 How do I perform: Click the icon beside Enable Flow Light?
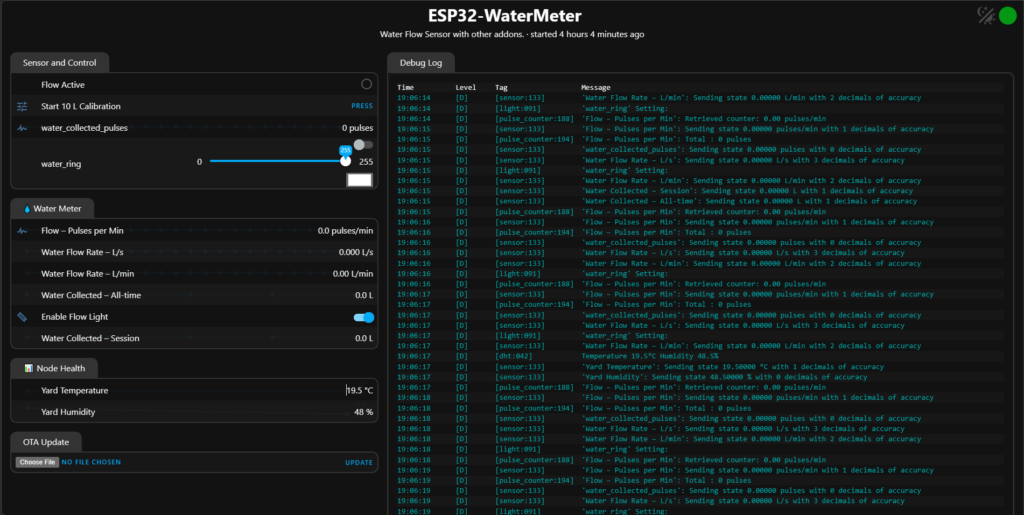(22, 317)
